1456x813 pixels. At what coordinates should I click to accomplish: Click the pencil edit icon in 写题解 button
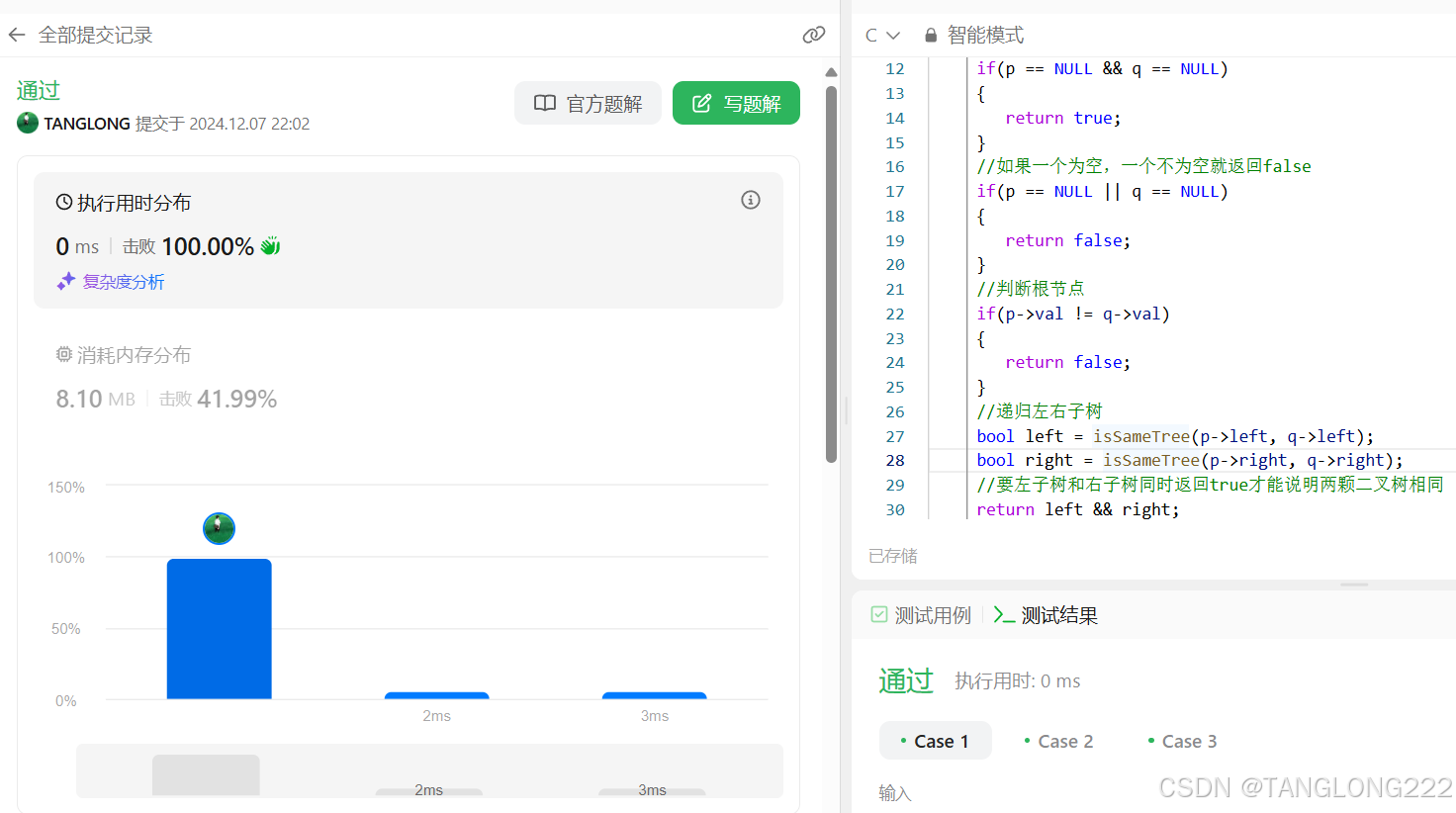coord(701,103)
